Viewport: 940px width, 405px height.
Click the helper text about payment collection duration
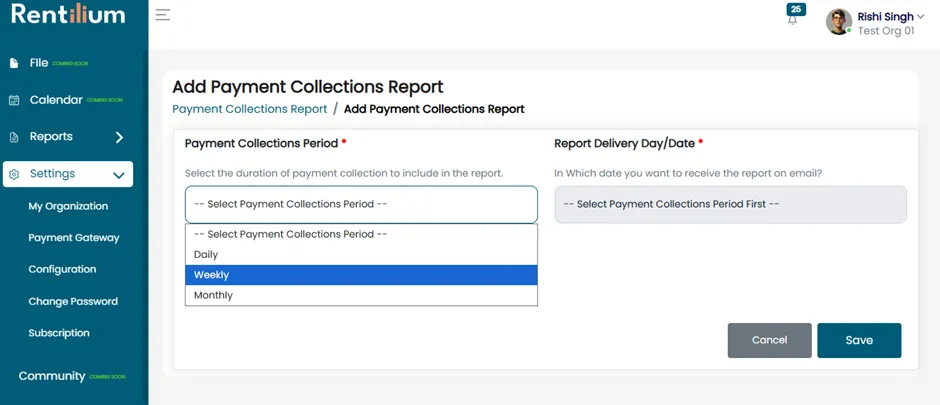(344, 173)
